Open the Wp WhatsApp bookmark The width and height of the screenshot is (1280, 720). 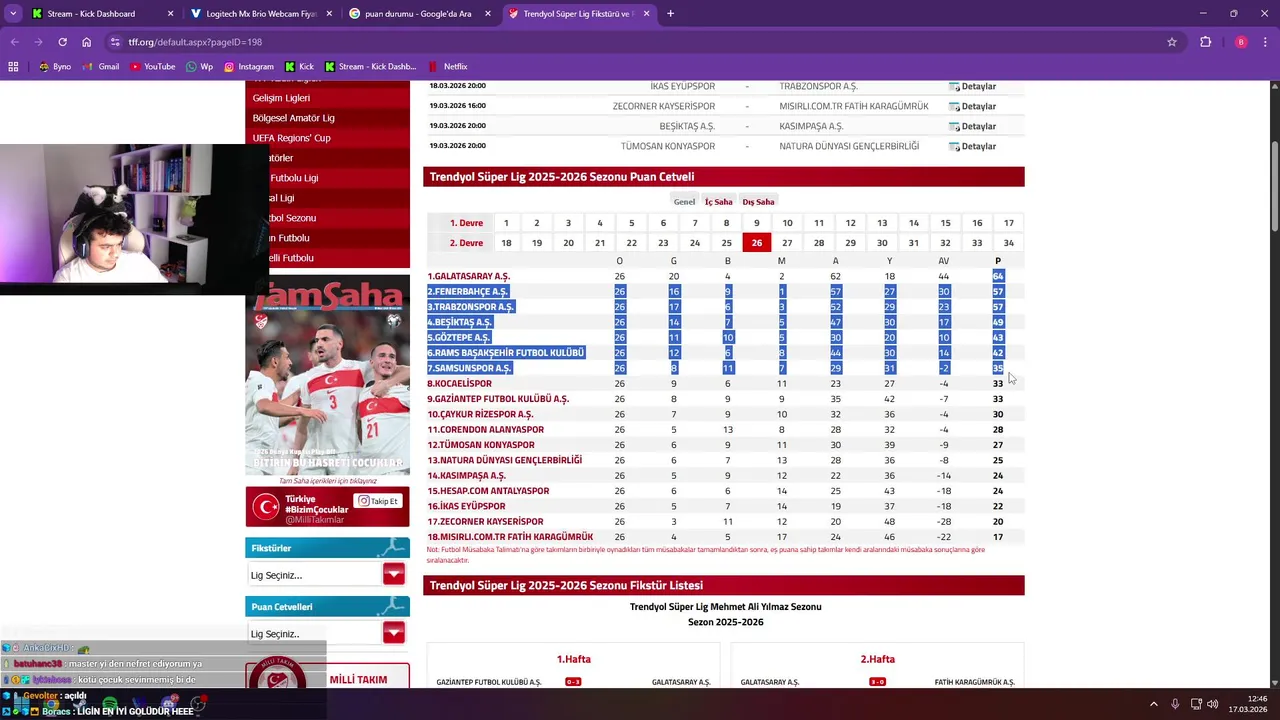click(x=199, y=66)
